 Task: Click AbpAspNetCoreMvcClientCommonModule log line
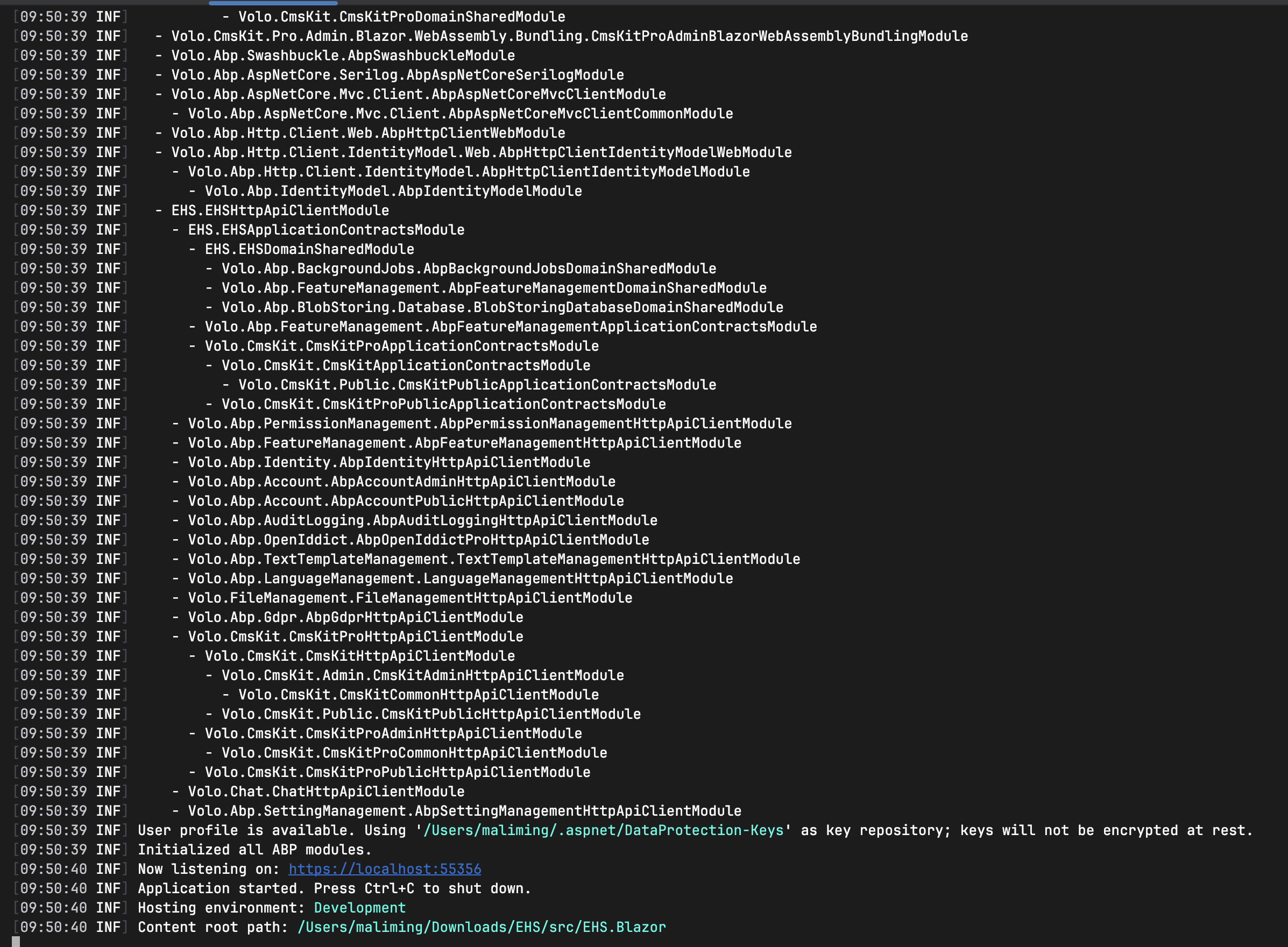tap(461, 114)
